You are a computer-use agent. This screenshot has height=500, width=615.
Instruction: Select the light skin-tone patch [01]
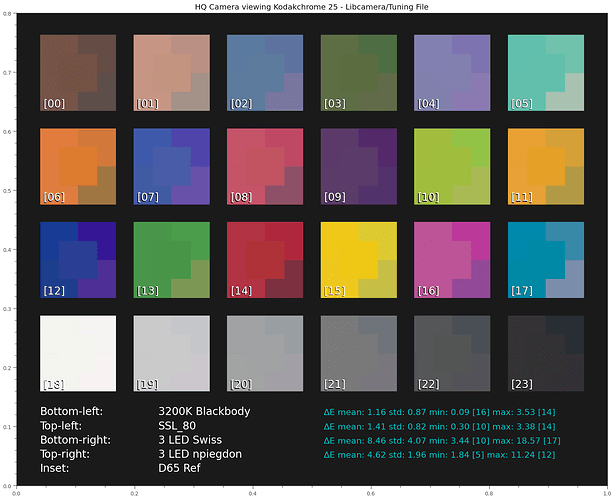(171, 72)
